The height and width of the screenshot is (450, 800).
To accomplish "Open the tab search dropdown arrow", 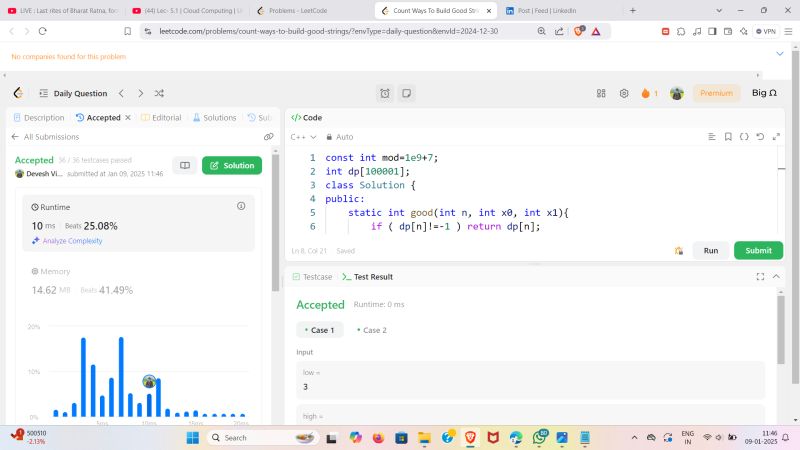I will (719, 10).
